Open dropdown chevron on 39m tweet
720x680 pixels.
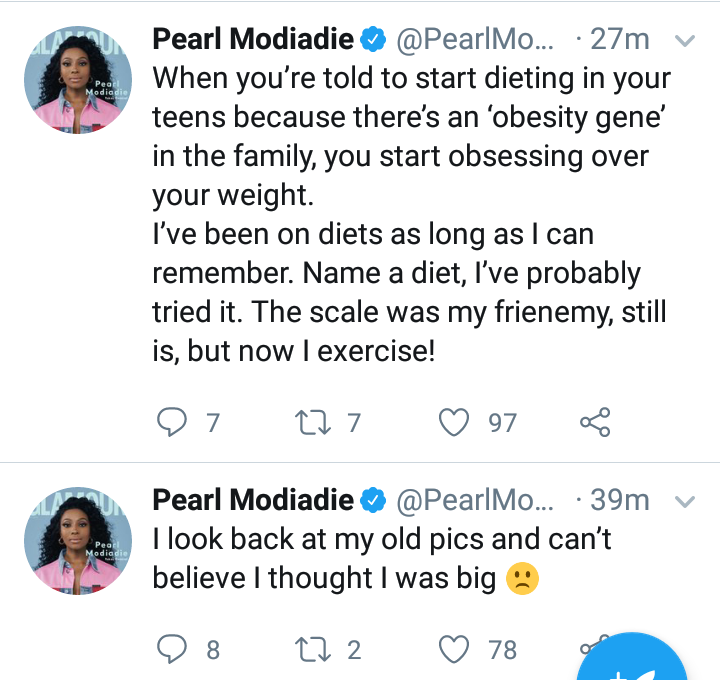coord(685,501)
